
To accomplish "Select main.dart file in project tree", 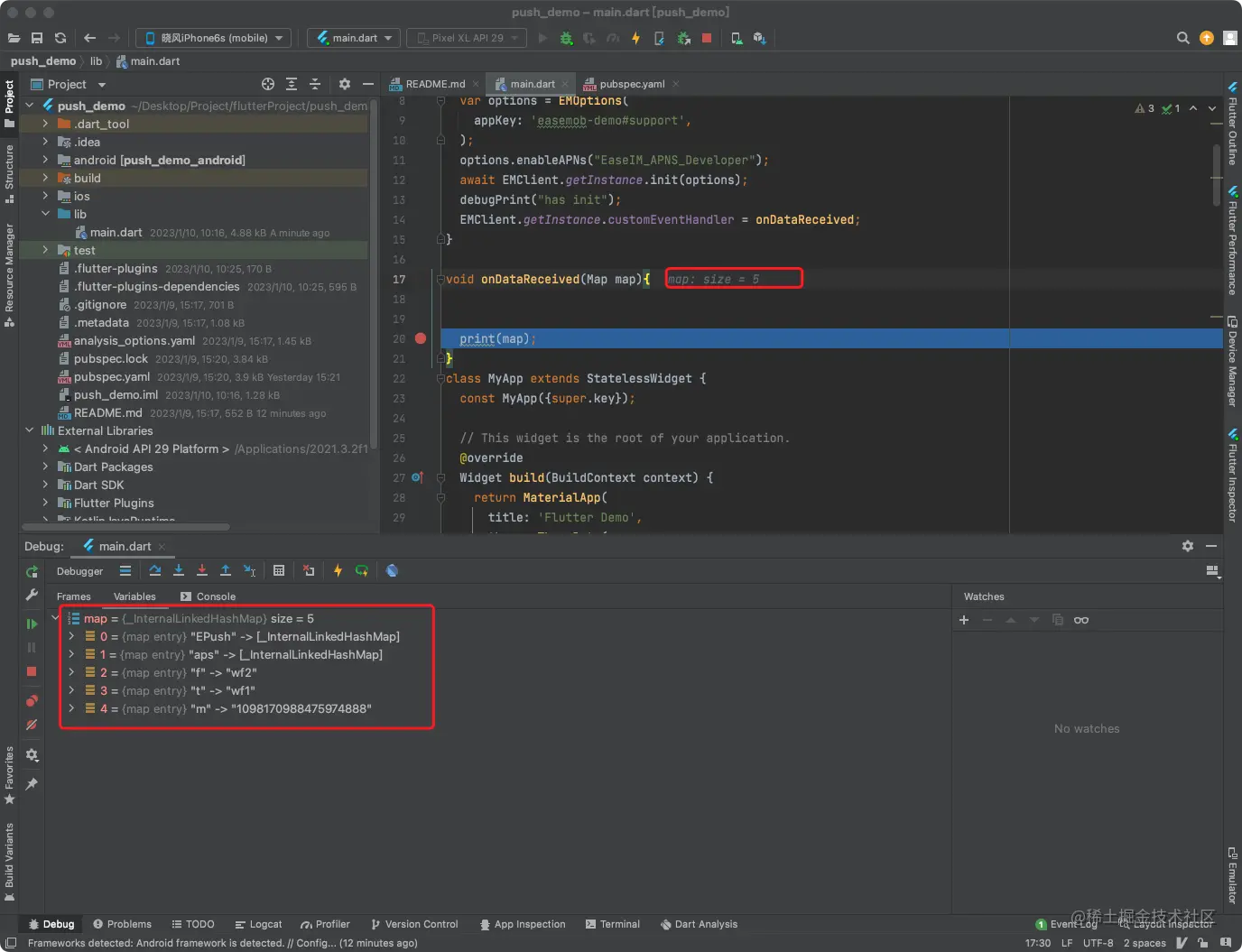I will tap(116, 232).
